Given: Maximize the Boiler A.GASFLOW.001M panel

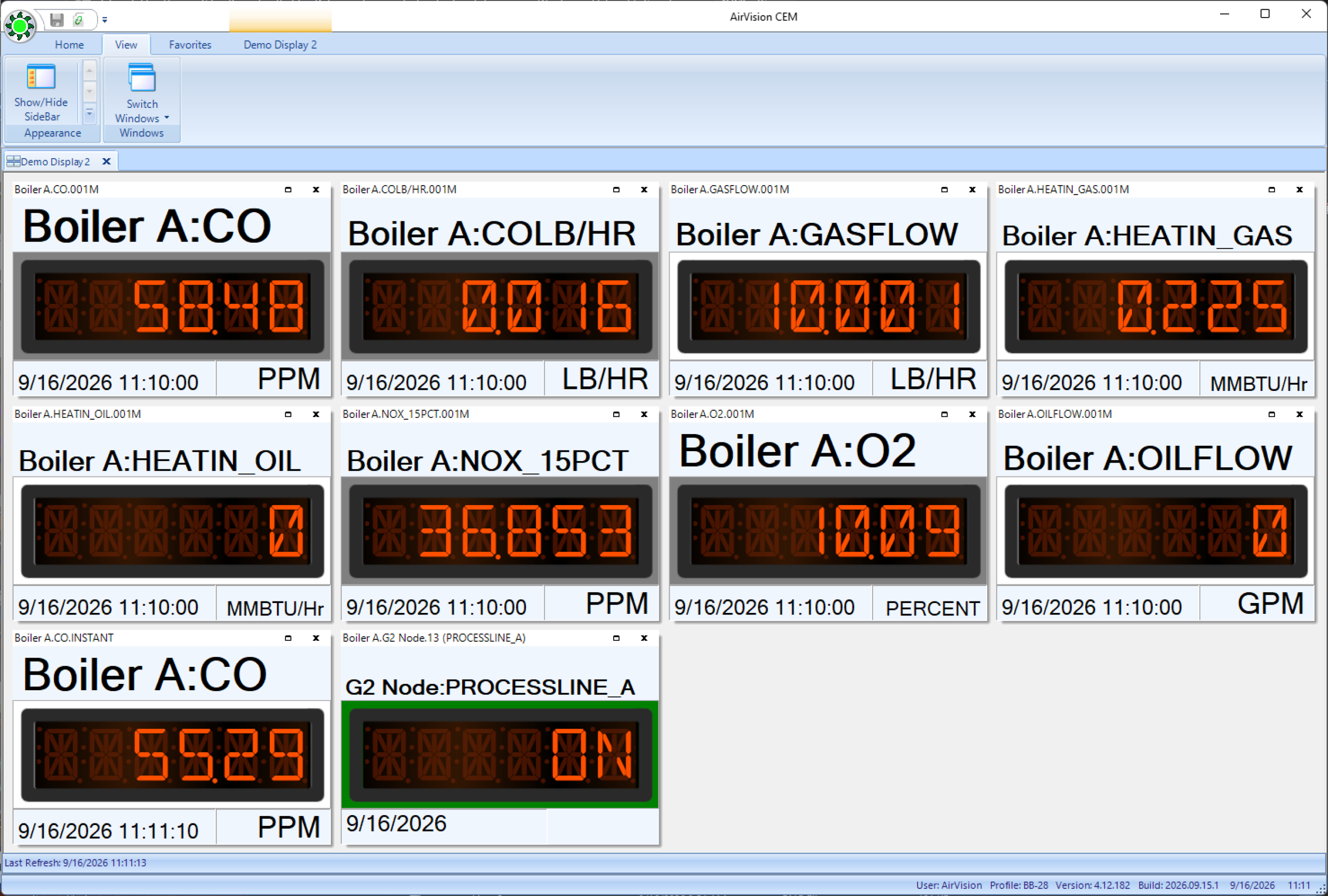Looking at the screenshot, I should coord(944,190).
